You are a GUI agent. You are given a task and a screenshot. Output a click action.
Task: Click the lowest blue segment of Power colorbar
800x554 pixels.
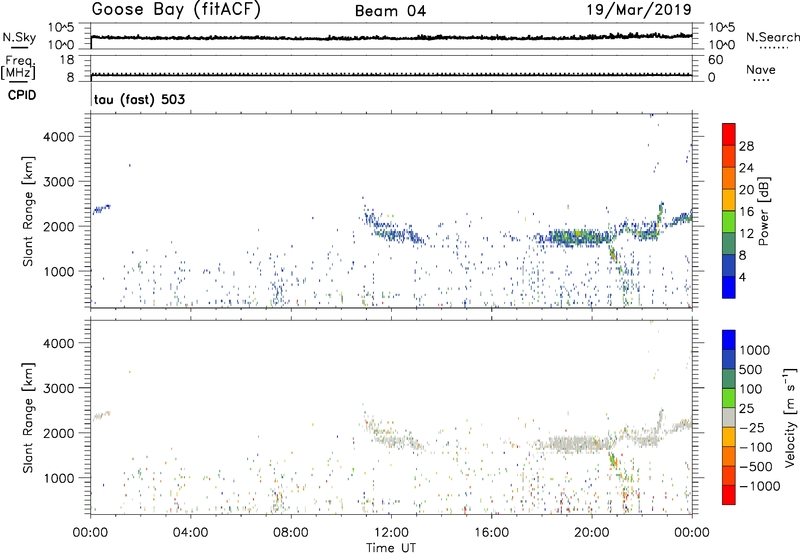[x=729, y=287]
